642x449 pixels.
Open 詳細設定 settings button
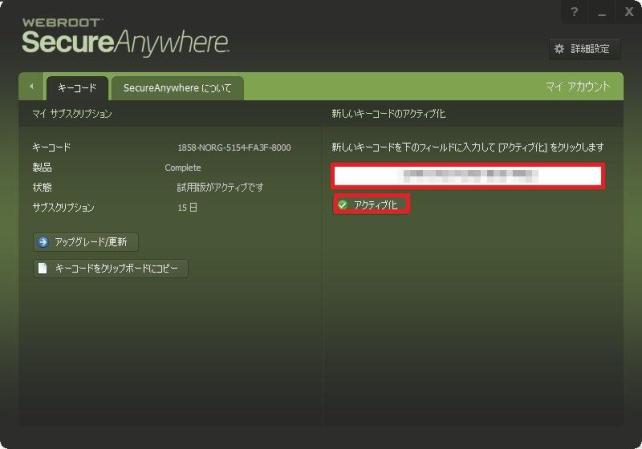pyautogui.click(x=584, y=49)
